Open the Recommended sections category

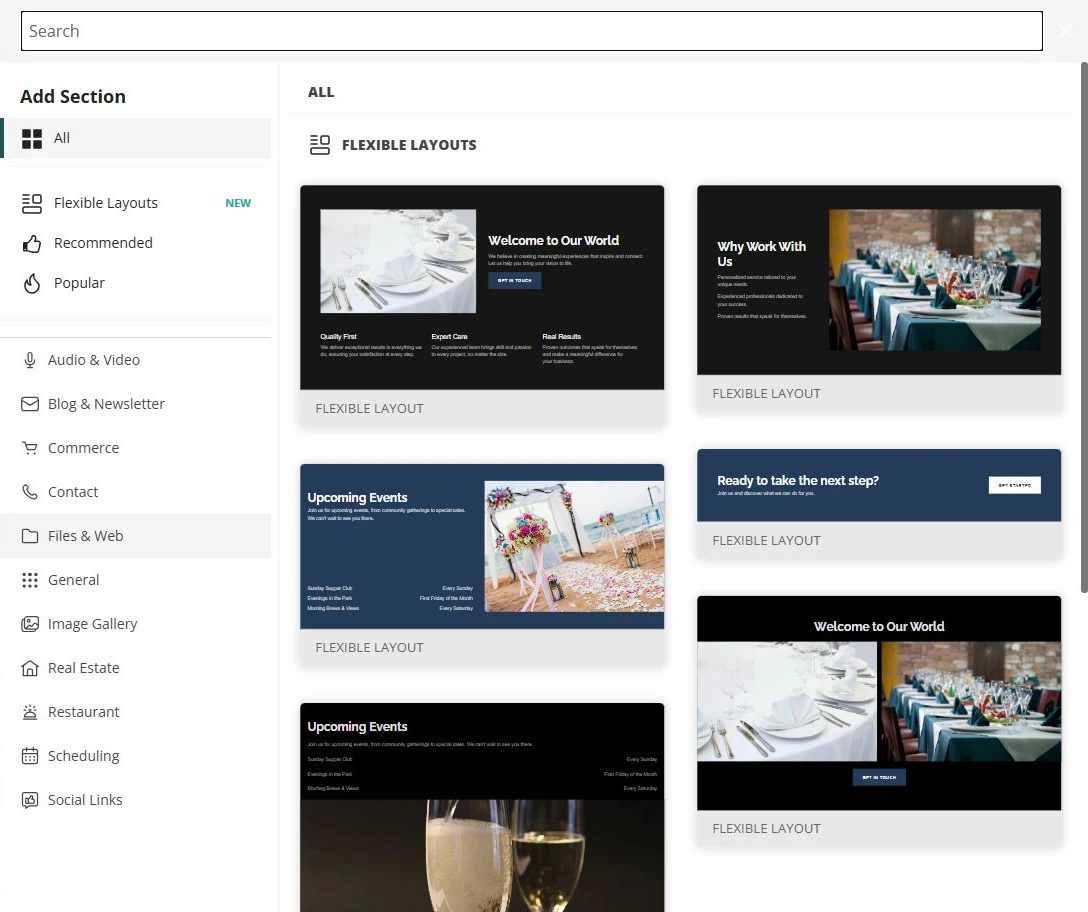(136, 244)
